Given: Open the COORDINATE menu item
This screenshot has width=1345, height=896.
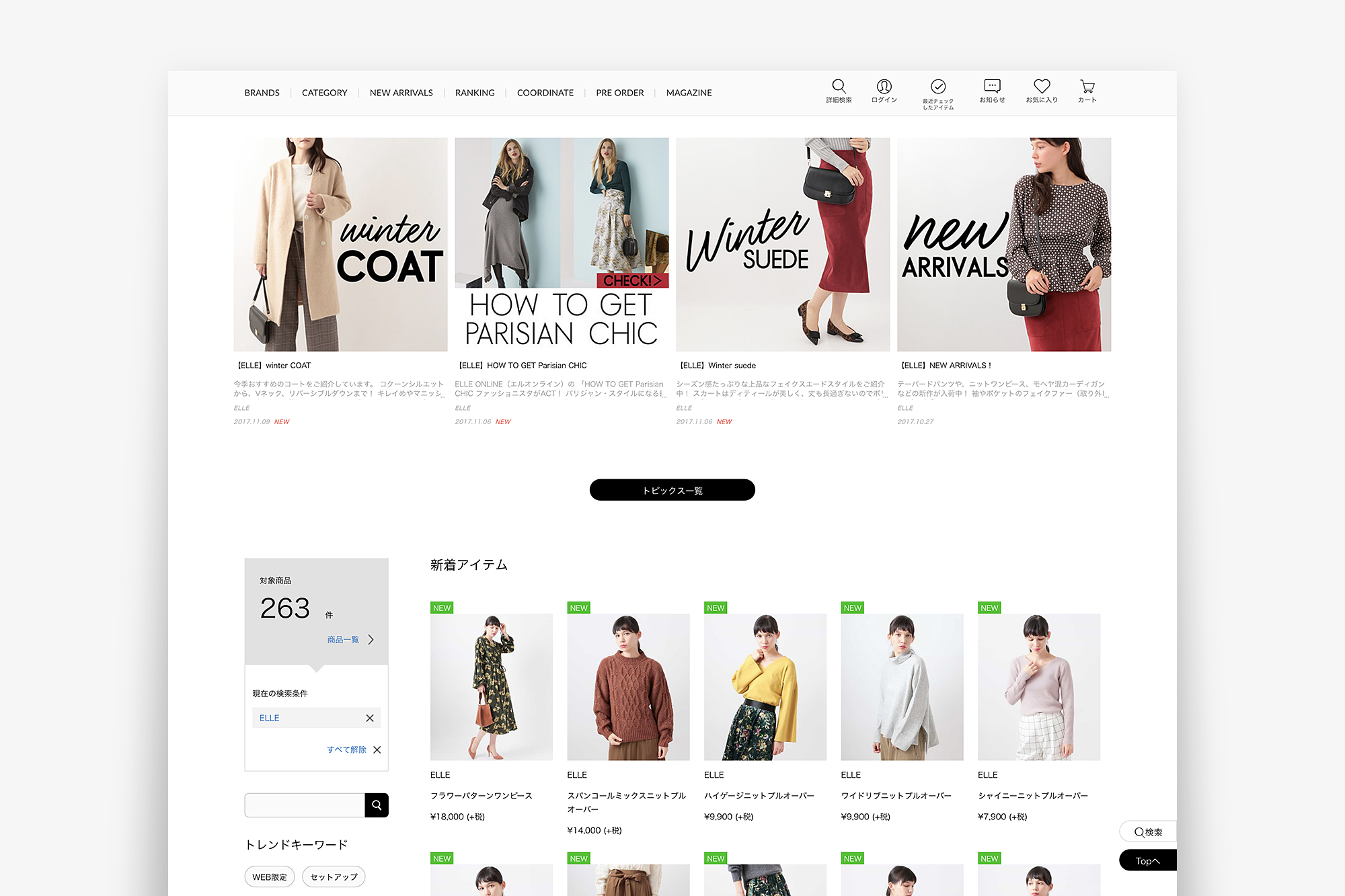Looking at the screenshot, I should point(545,93).
